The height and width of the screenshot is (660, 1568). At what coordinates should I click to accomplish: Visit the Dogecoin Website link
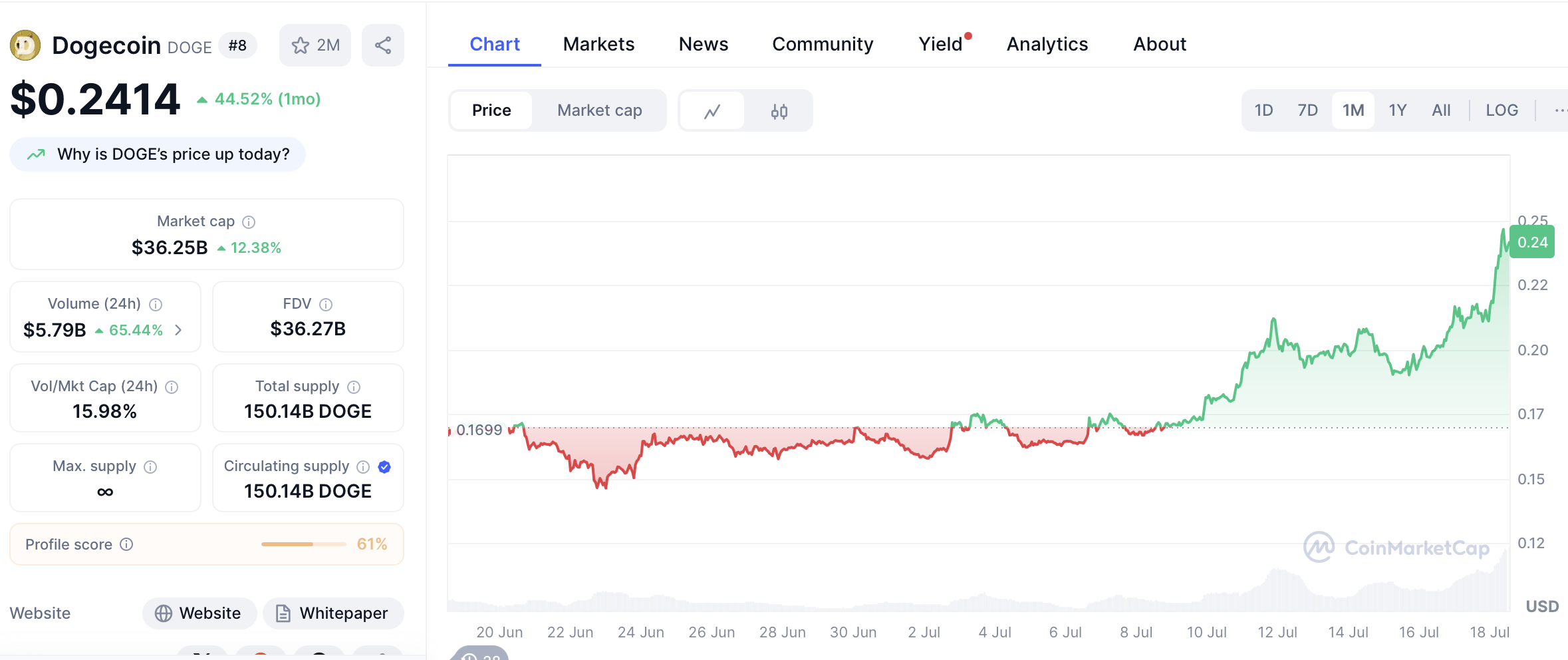click(199, 613)
